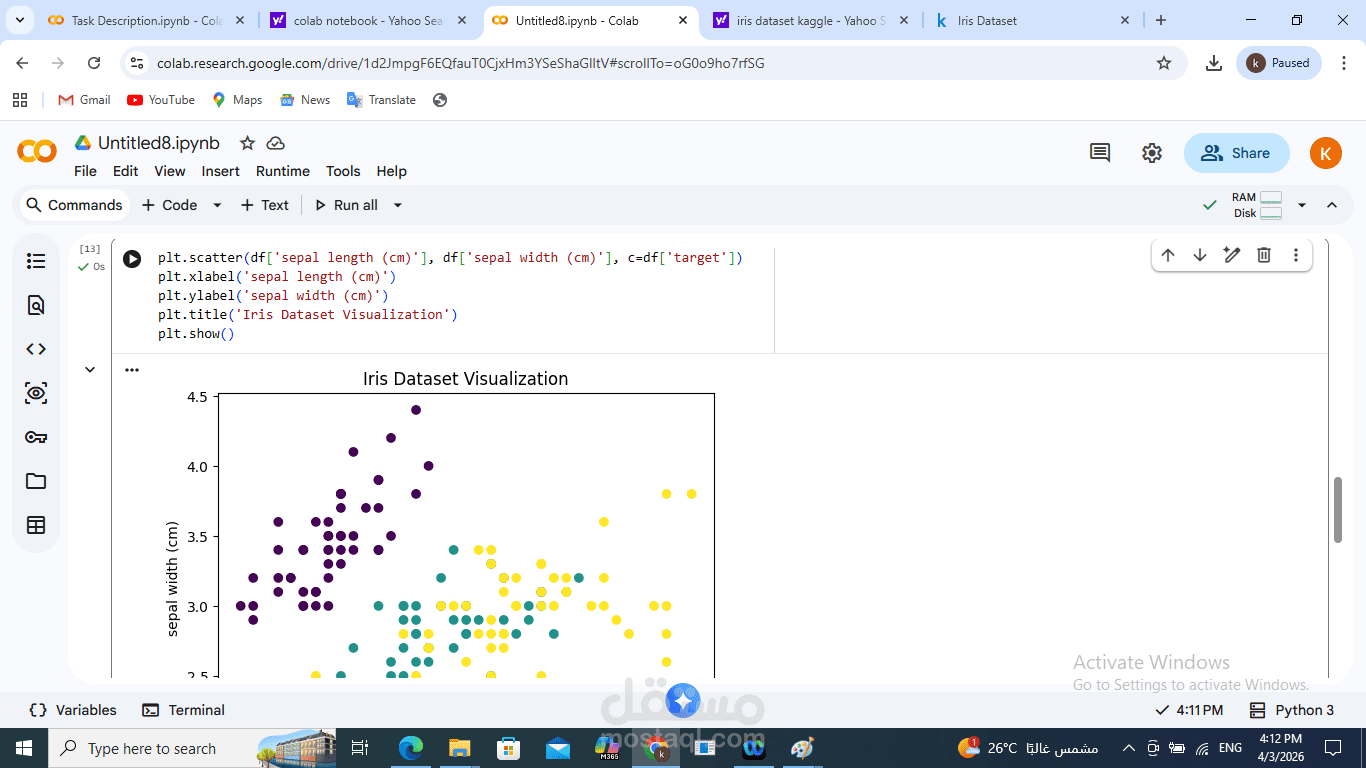Click the site information icon in address bar
The height and width of the screenshot is (768, 1366).
click(138, 63)
